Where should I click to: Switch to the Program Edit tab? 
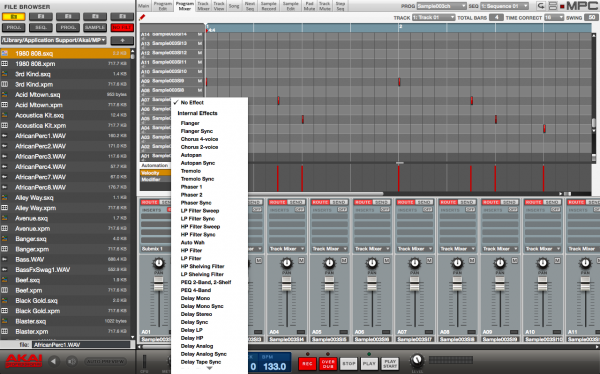tap(163, 6)
